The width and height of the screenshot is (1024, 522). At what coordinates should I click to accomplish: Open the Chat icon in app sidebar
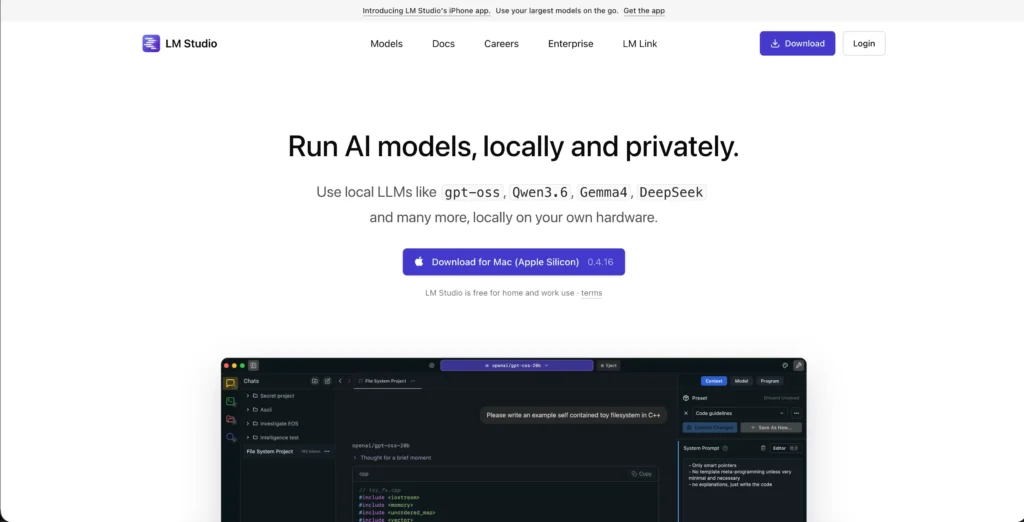[x=231, y=383]
